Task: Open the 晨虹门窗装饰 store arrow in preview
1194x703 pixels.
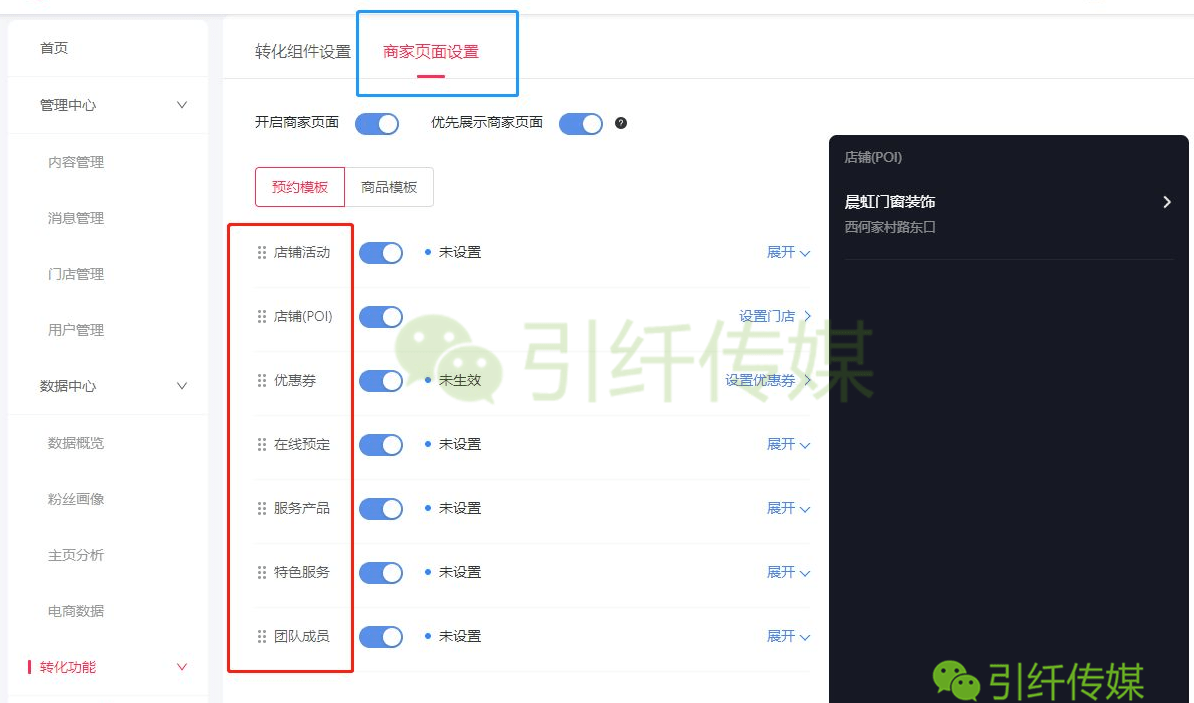Action: 1167,202
